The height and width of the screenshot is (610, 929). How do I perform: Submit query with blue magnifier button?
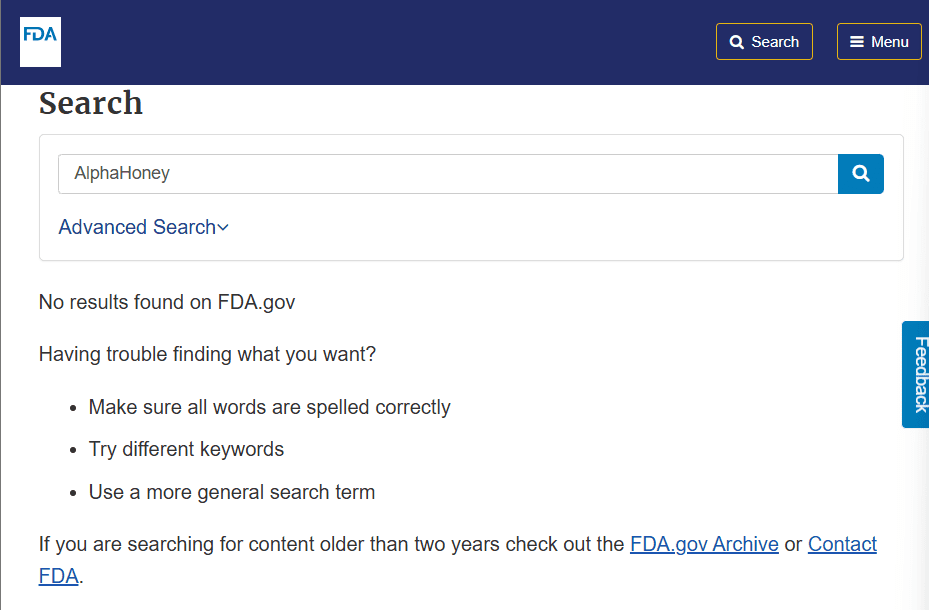[861, 174]
